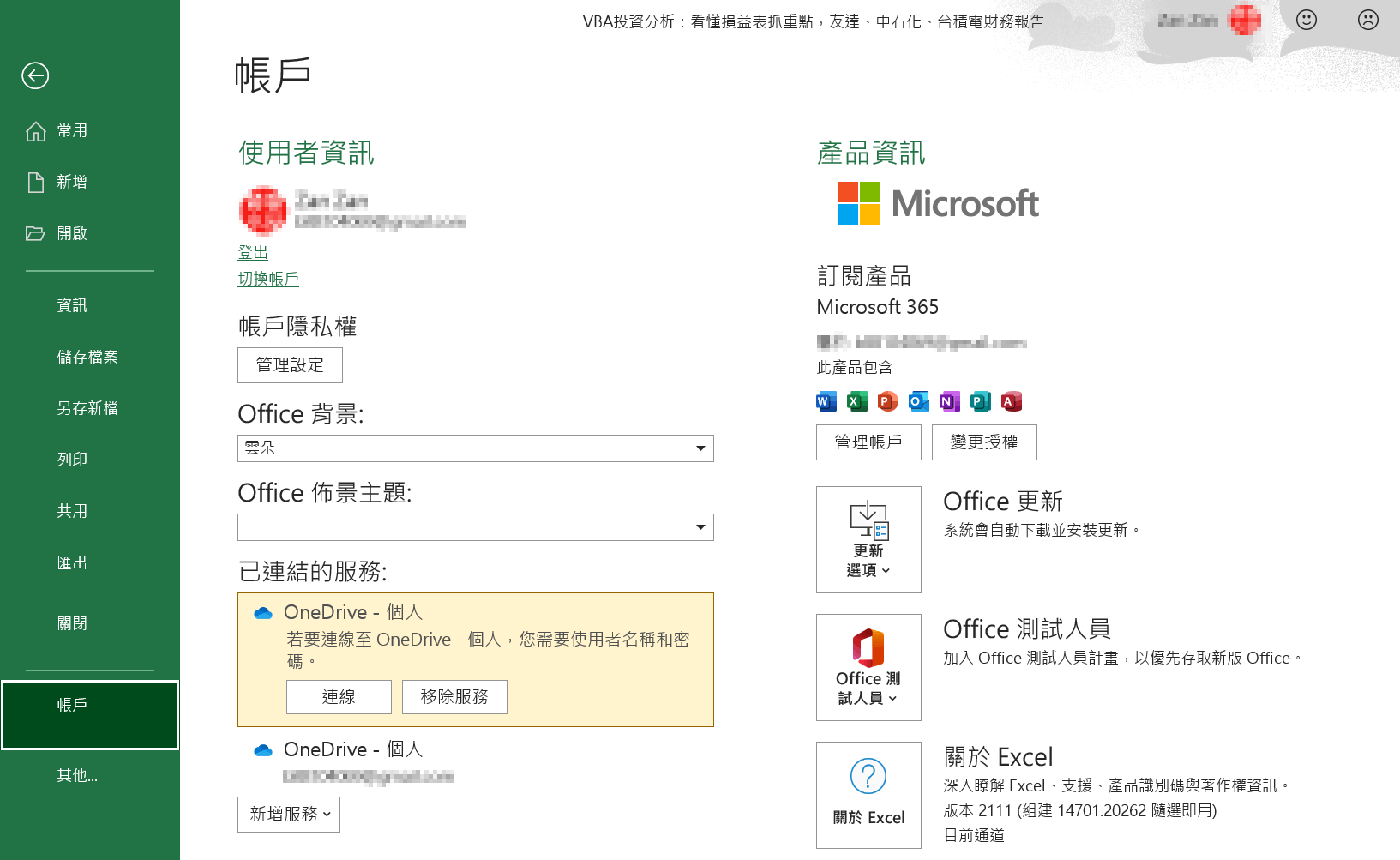Click the new document icon beside 新增

(36, 183)
